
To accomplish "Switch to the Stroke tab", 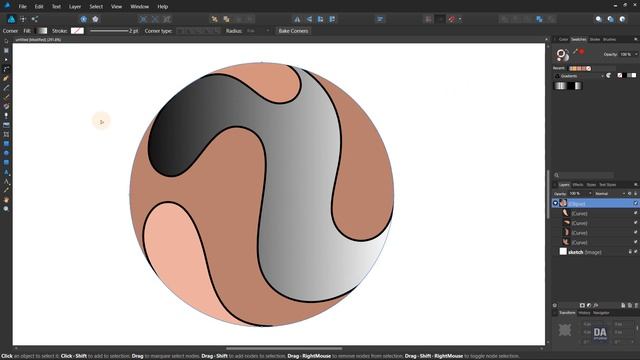I will (595, 40).
